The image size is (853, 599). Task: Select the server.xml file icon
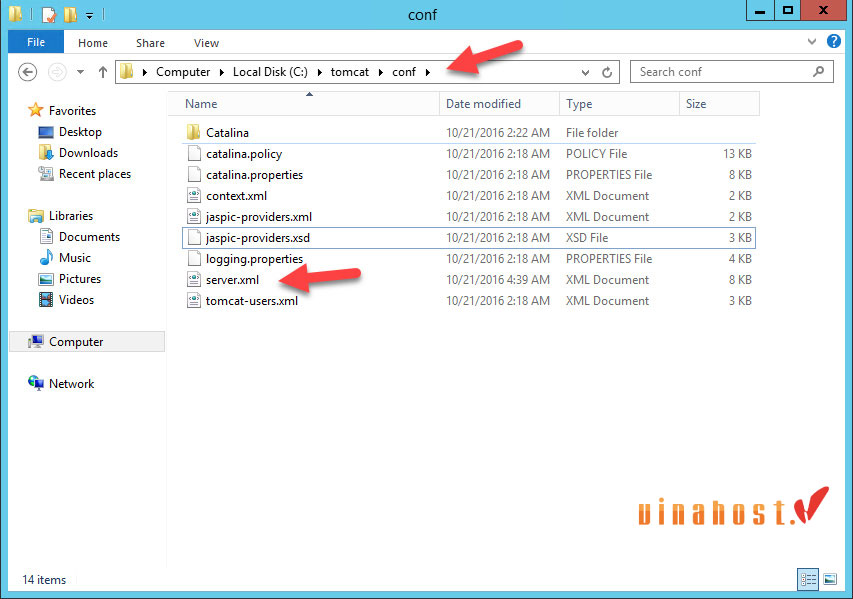[x=194, y=280]
